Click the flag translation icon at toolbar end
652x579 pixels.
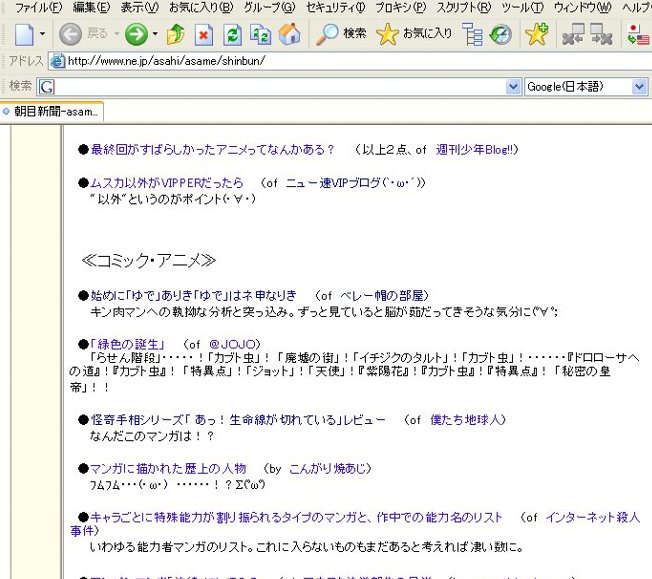pyautogui.click(x=638, y=34)
